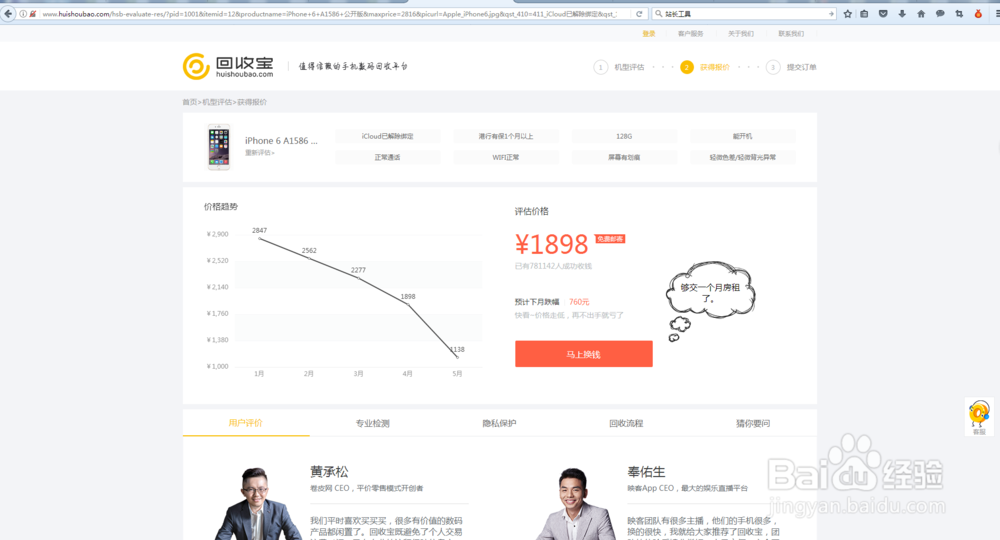Open the 联系我们 link
Viewport: 1000px width, 540px height.
pos(791,34)
